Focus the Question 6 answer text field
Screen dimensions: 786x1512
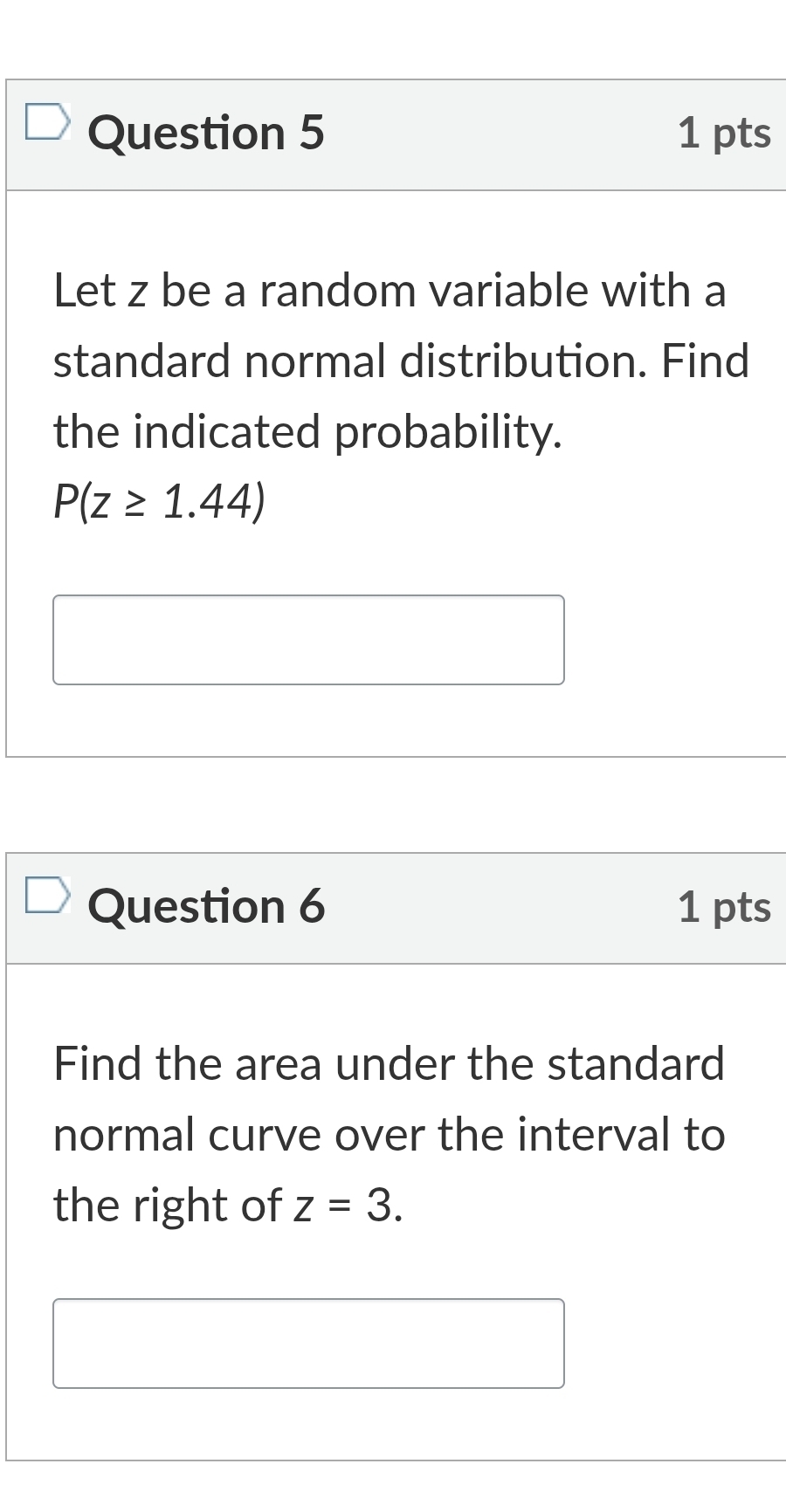pos(308,1344)
